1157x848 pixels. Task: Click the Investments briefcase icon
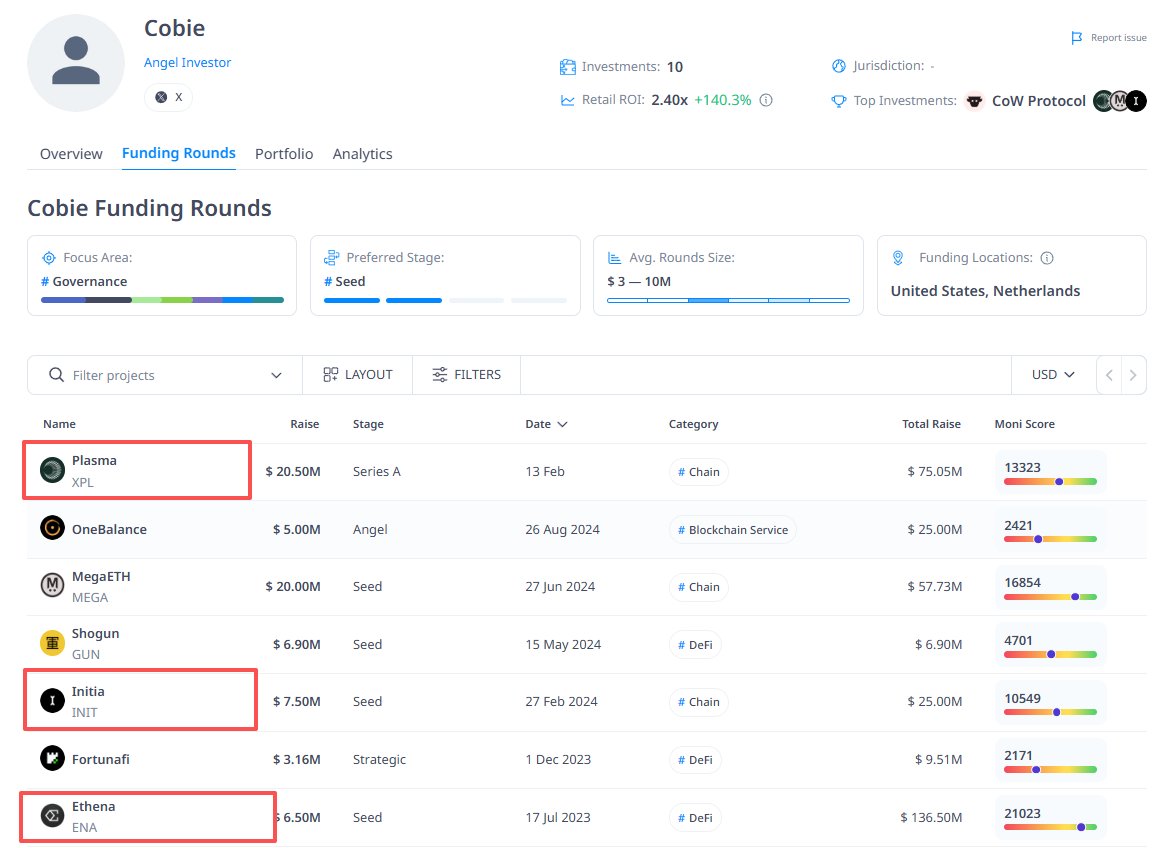[x=567, y=67]
